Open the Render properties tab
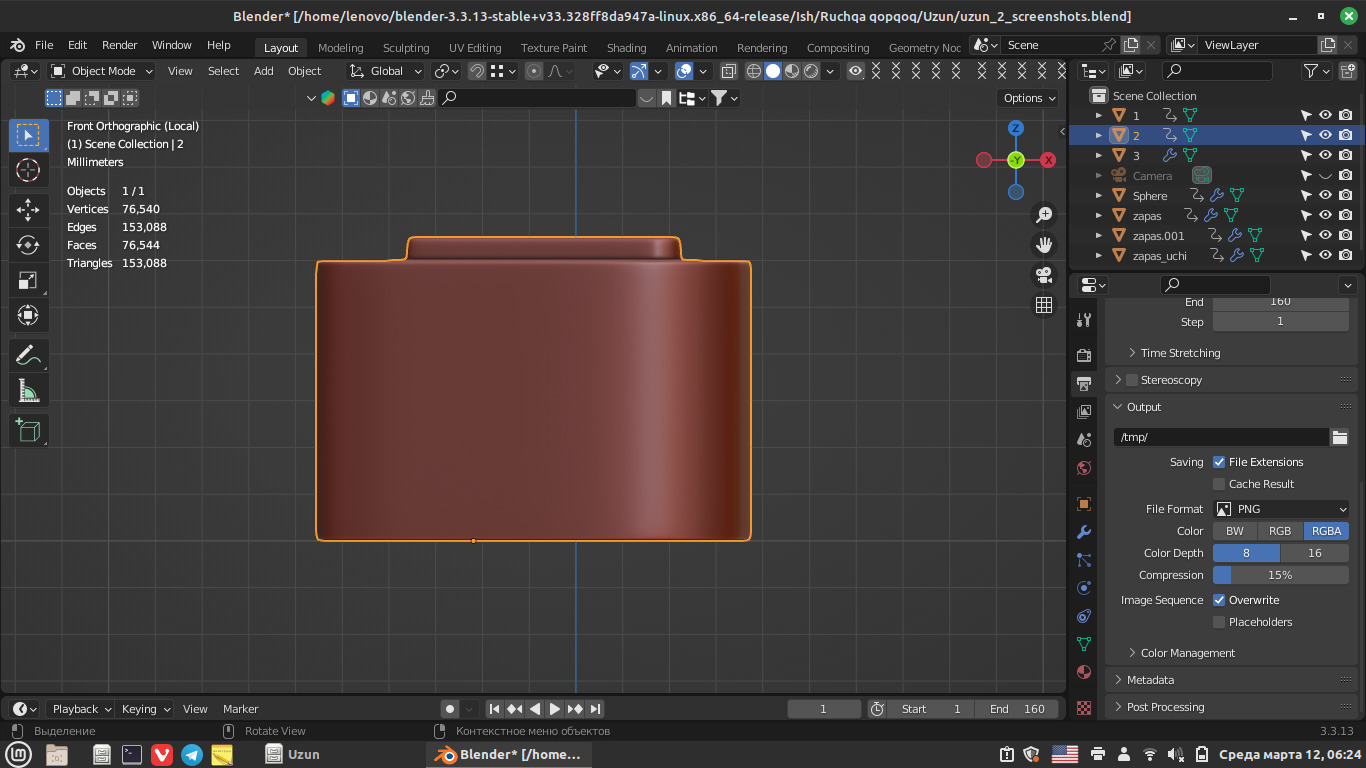1366x768 pixels. pyautogui.click(x=1084, y=355)
